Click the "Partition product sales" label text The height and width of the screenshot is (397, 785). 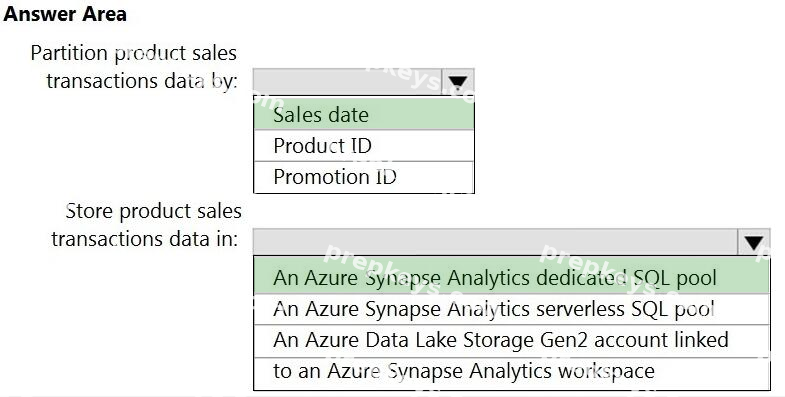click(x=134, y=53)
